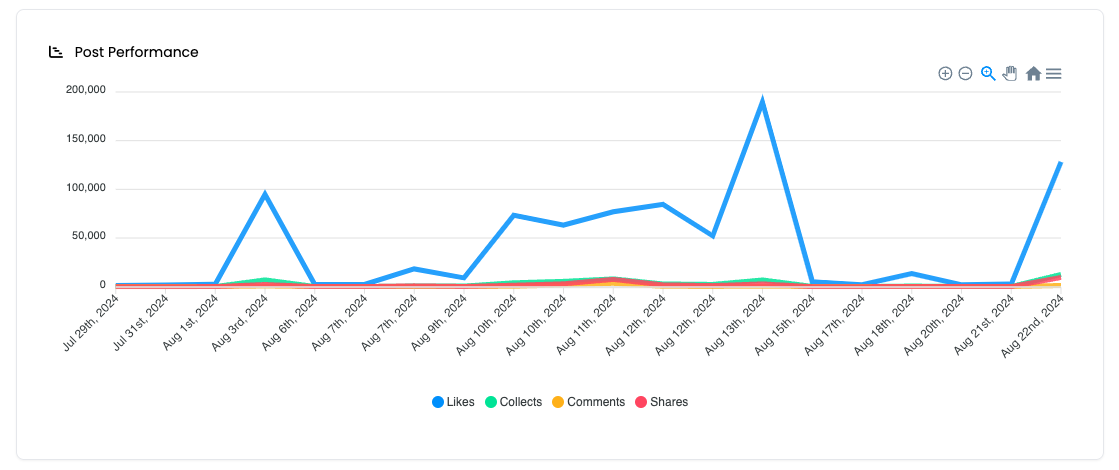
Task: Click the Aug 13th Likes peak point
Action: 763,101
